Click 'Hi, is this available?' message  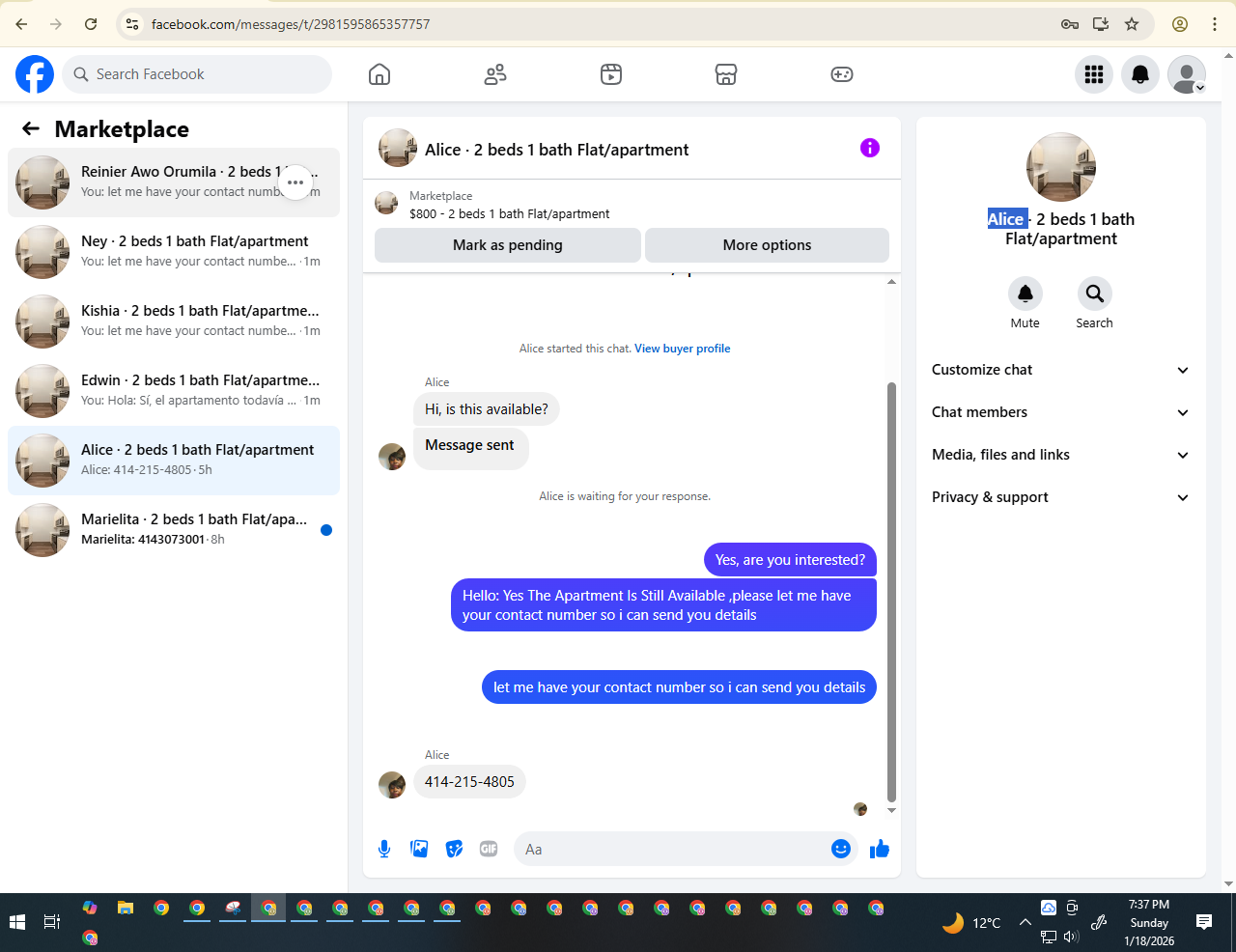(x=487, y=409)
